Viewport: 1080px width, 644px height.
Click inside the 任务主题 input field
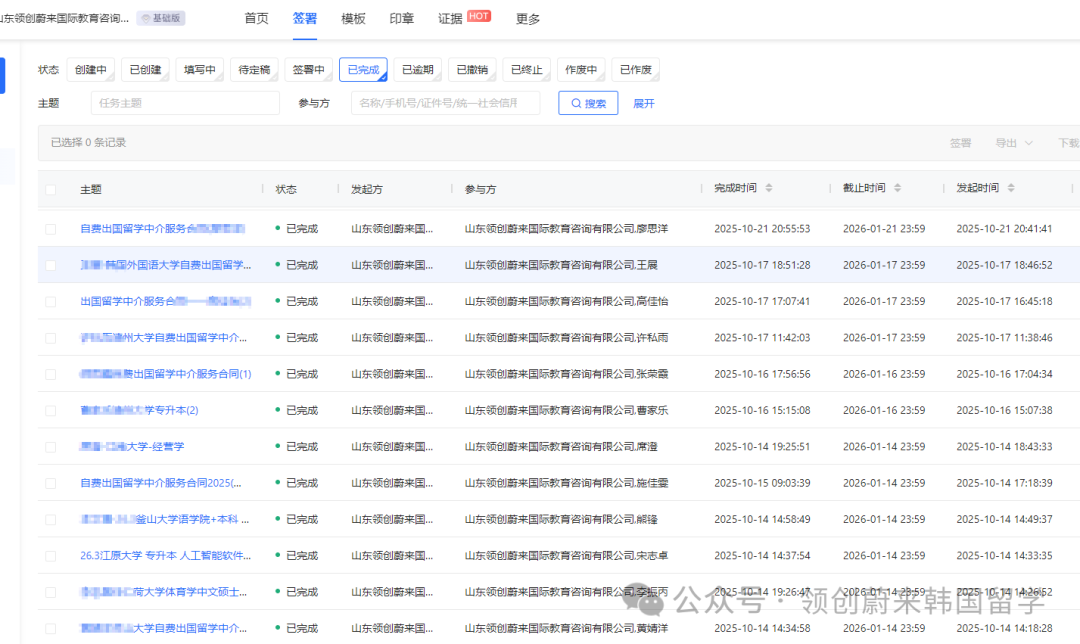pos(185,102)
